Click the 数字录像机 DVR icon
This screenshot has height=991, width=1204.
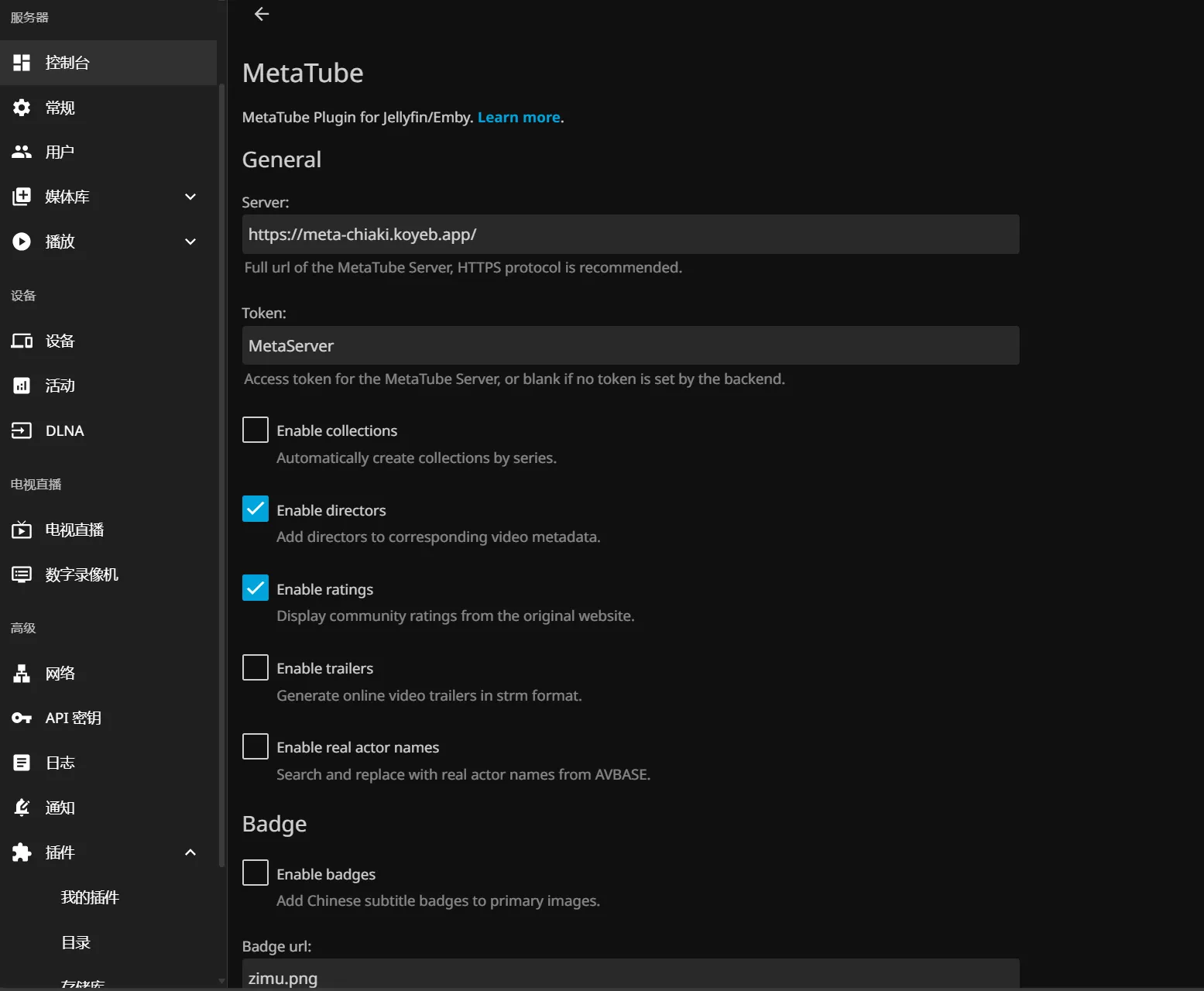22,574
